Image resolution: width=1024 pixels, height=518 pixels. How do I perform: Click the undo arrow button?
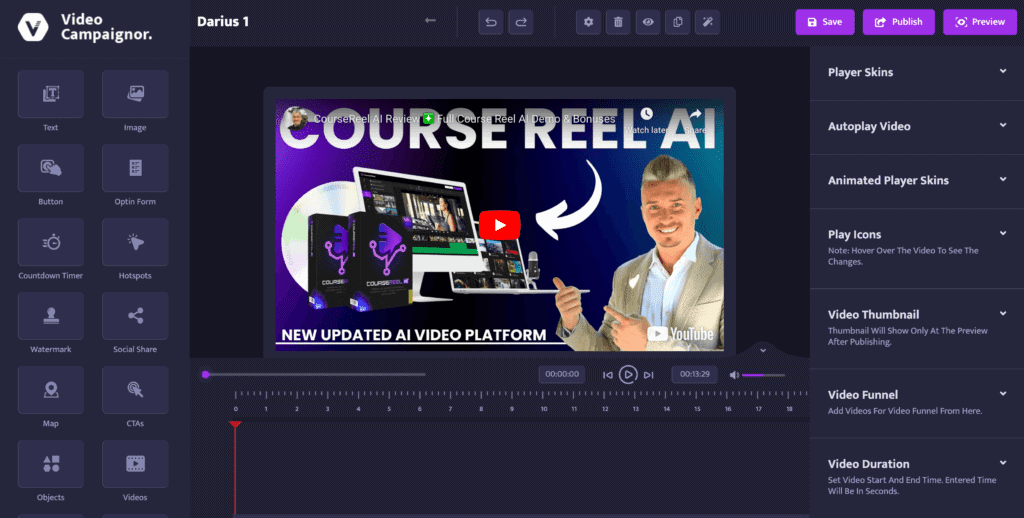tap(490, 22)
